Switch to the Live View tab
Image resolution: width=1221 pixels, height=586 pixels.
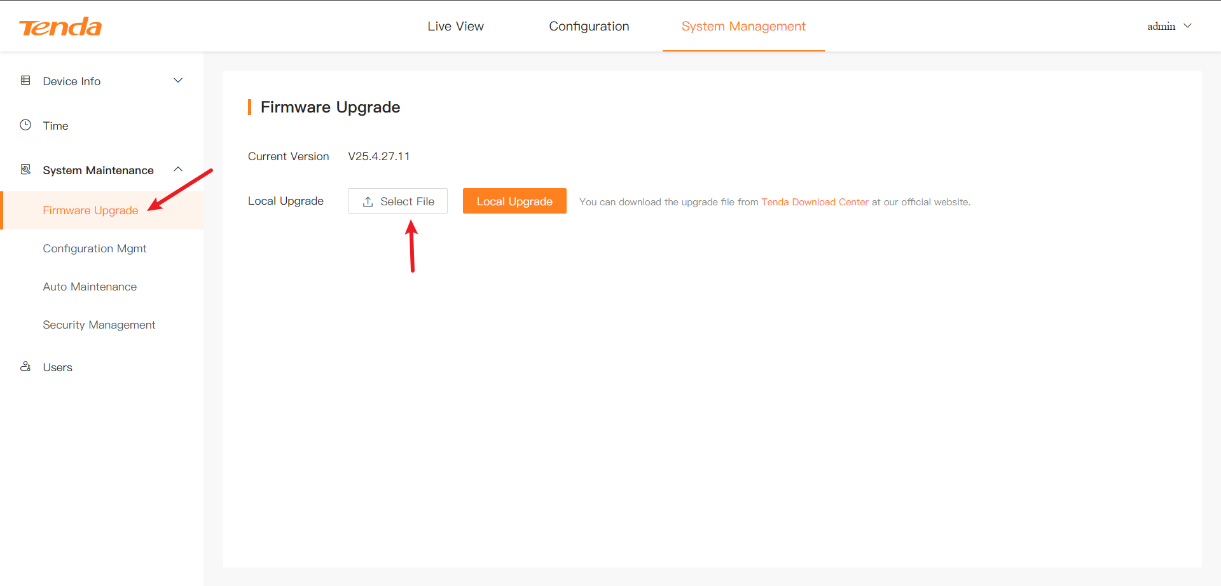(x=455, y=26)
